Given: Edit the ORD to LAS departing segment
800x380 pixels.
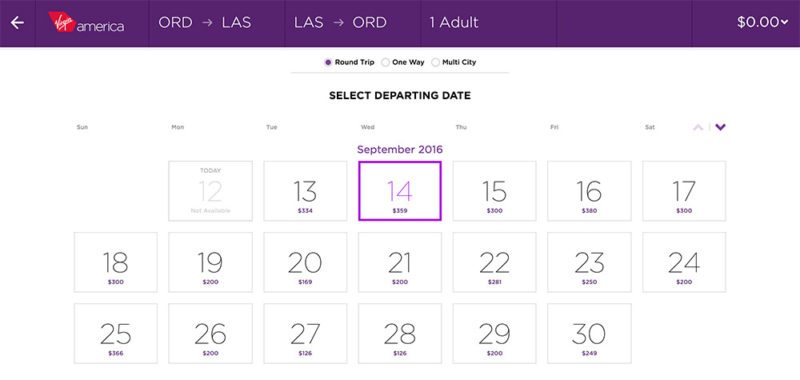Looking at the screenshot, I should (x=205, y=23).
